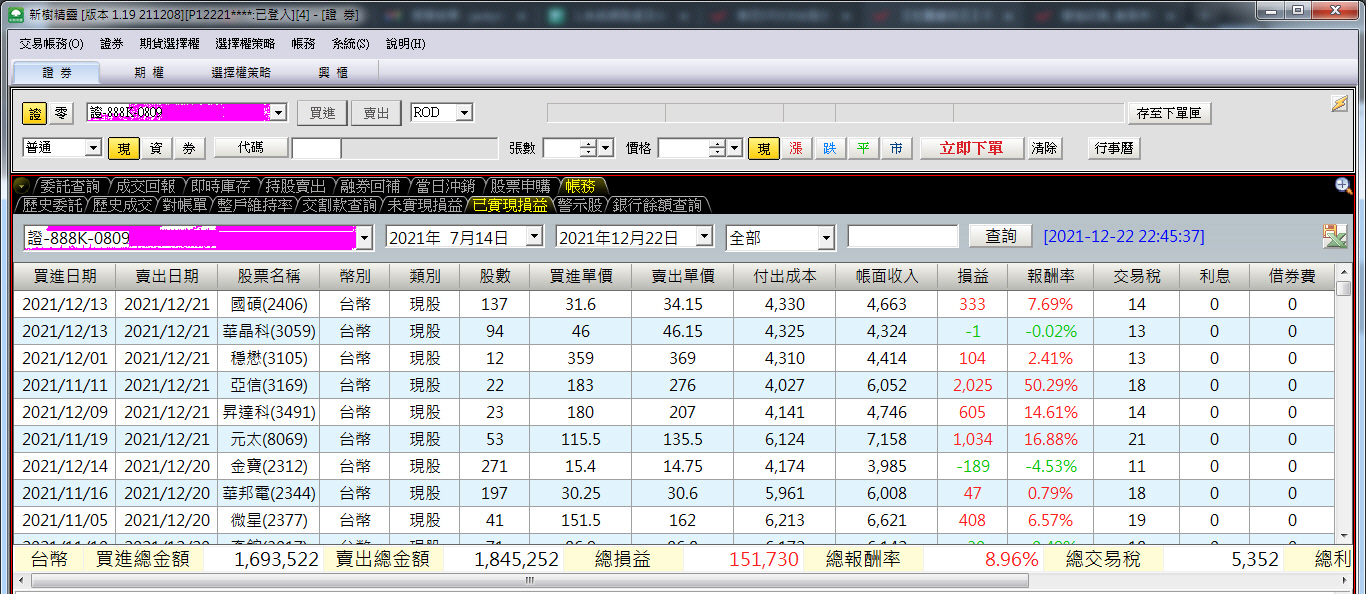
Task: Click the 張數 quantity spinner arrows
Action: (588, 148)
